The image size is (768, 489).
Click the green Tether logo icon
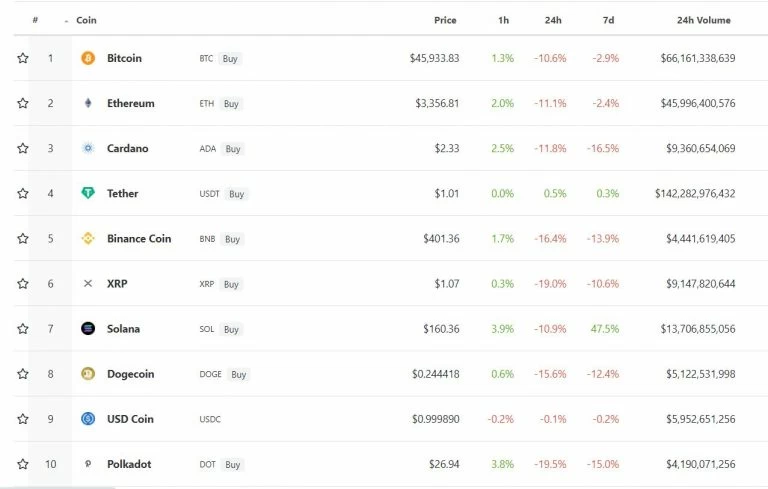[88, 193]
